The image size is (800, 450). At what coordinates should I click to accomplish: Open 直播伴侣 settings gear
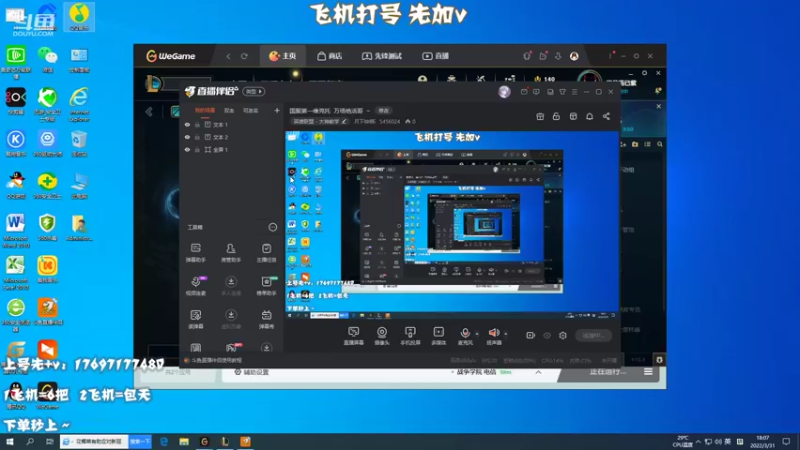tap(563, 335)
